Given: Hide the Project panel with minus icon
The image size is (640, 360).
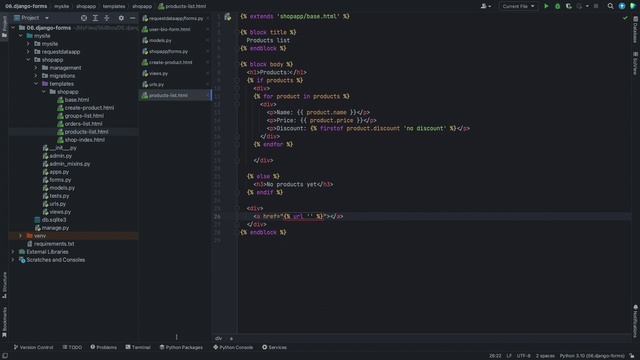Looking at the screenshot, I should 132,18.
